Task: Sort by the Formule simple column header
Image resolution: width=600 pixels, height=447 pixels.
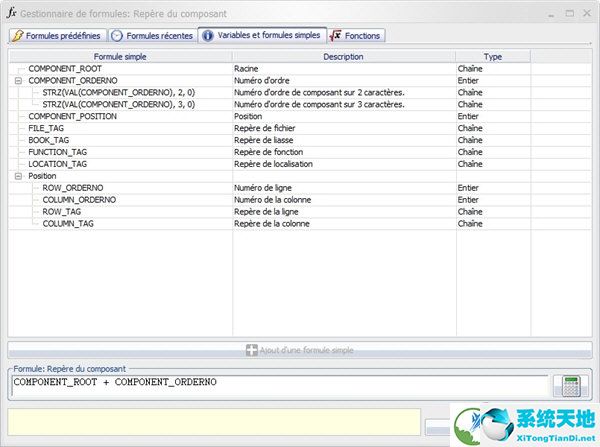Action: coord(120,57)
